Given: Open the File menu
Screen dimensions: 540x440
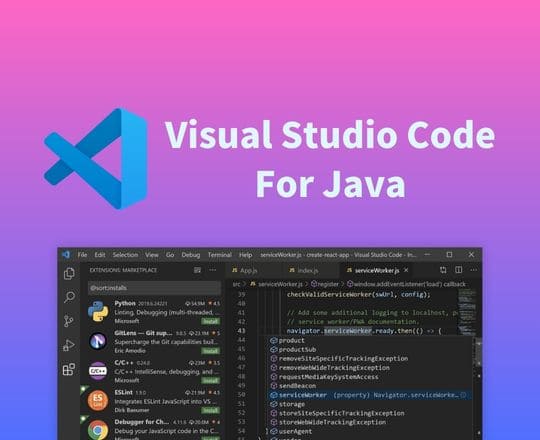Looking at the screenshot, I should point(82,255).
